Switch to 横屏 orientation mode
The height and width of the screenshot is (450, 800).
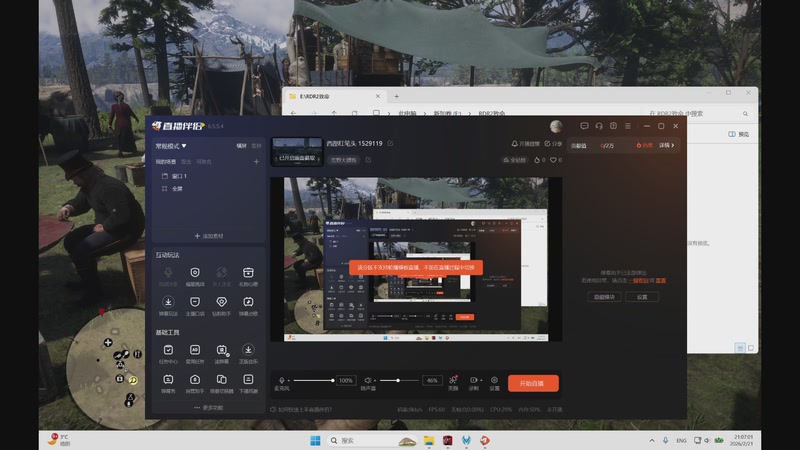[x=241, y=146]
